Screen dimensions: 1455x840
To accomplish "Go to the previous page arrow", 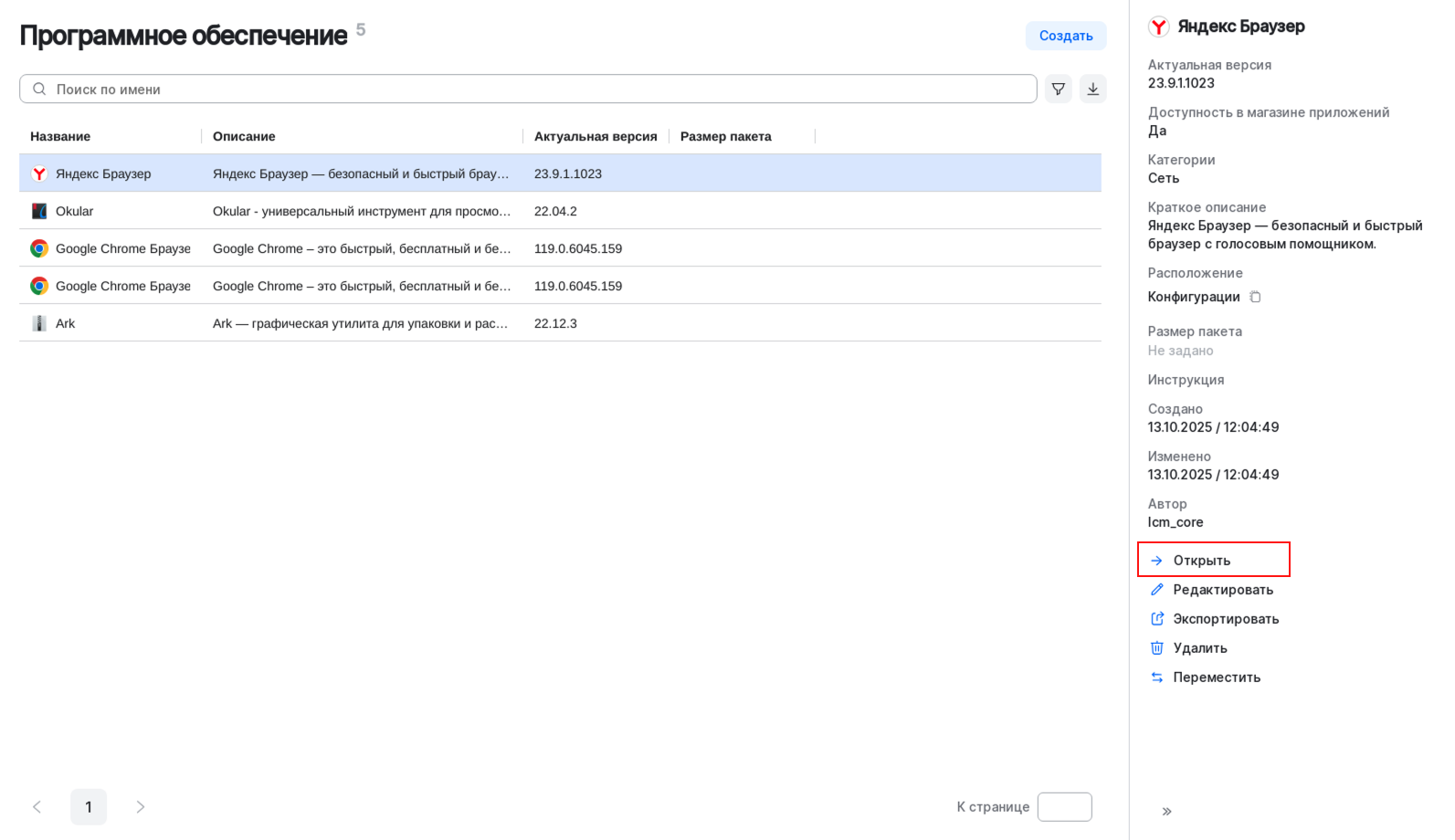I will [x=37, y=806].
